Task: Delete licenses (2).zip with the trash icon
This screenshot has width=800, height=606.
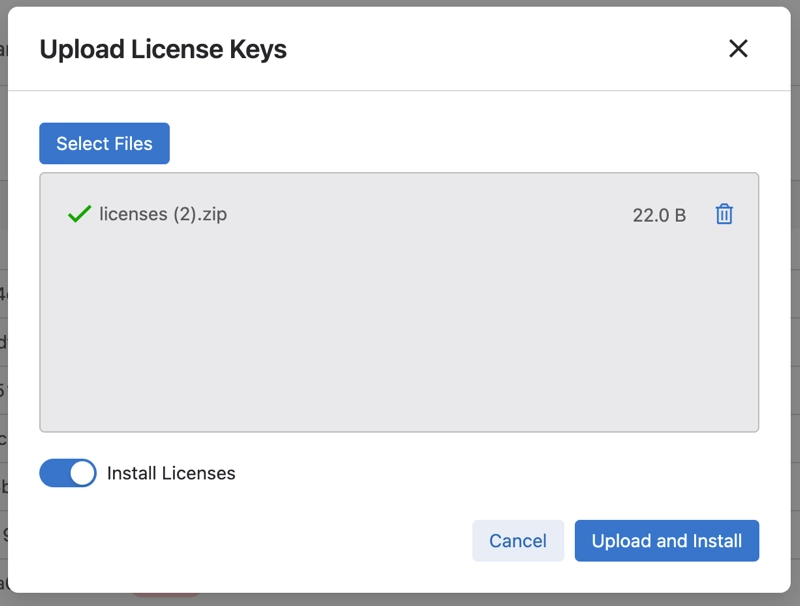Action: click(724, 214)
